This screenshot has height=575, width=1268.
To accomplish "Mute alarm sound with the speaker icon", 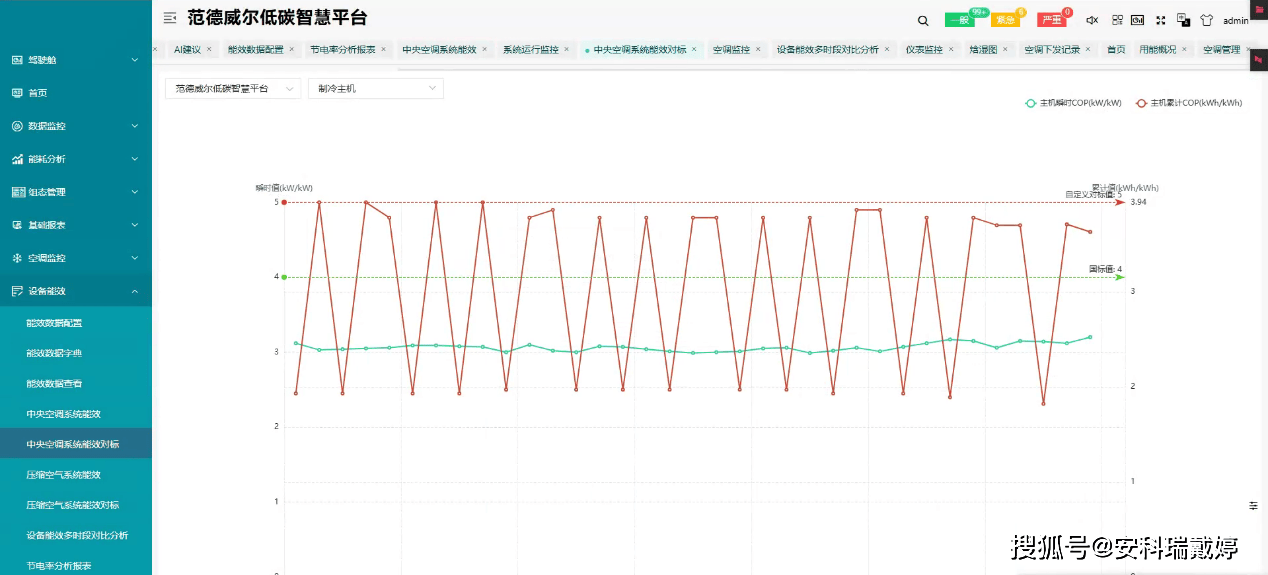I will coord(1092,20).
